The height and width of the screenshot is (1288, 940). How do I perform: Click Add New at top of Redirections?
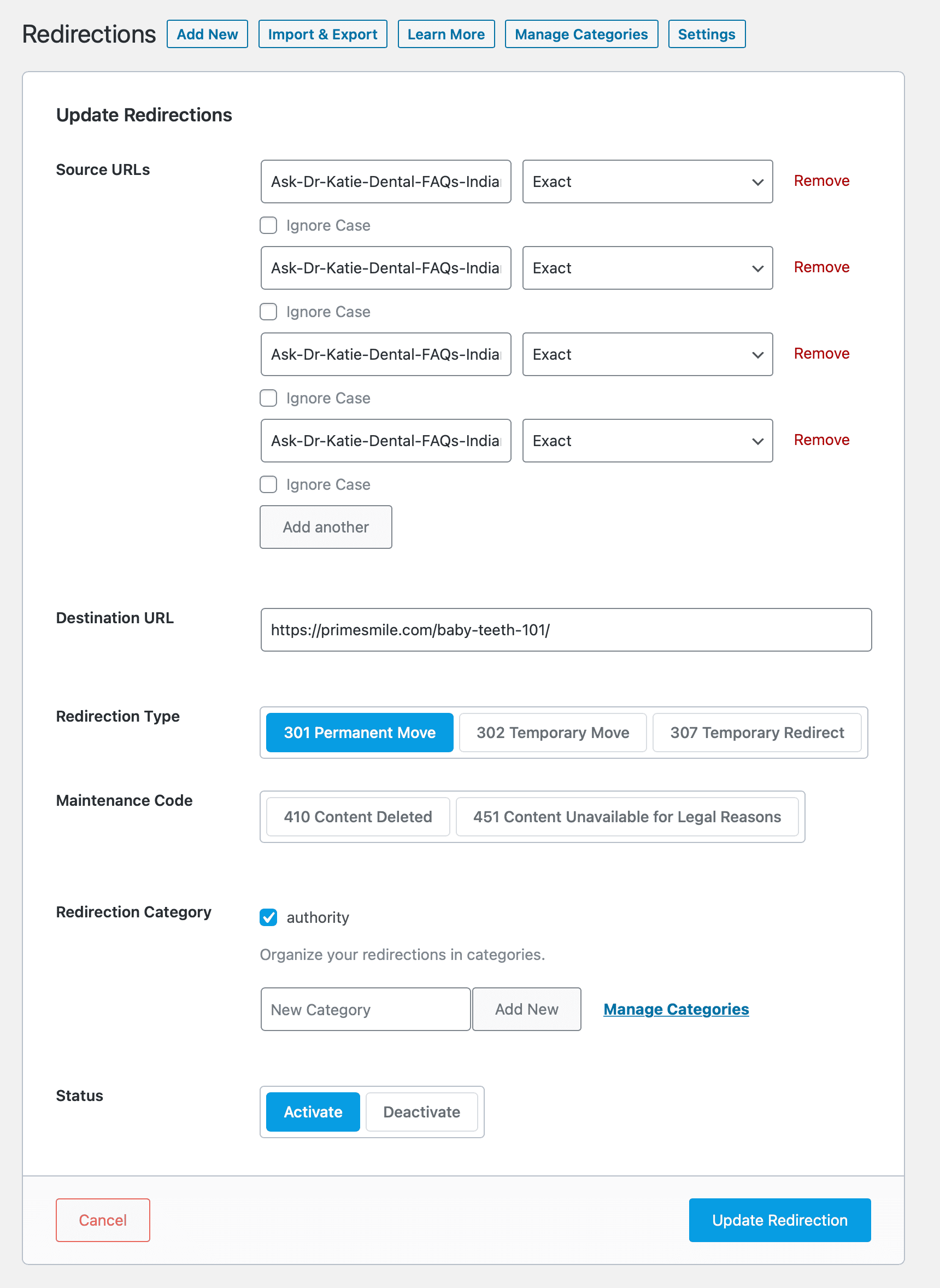click(x=207, y=34)
